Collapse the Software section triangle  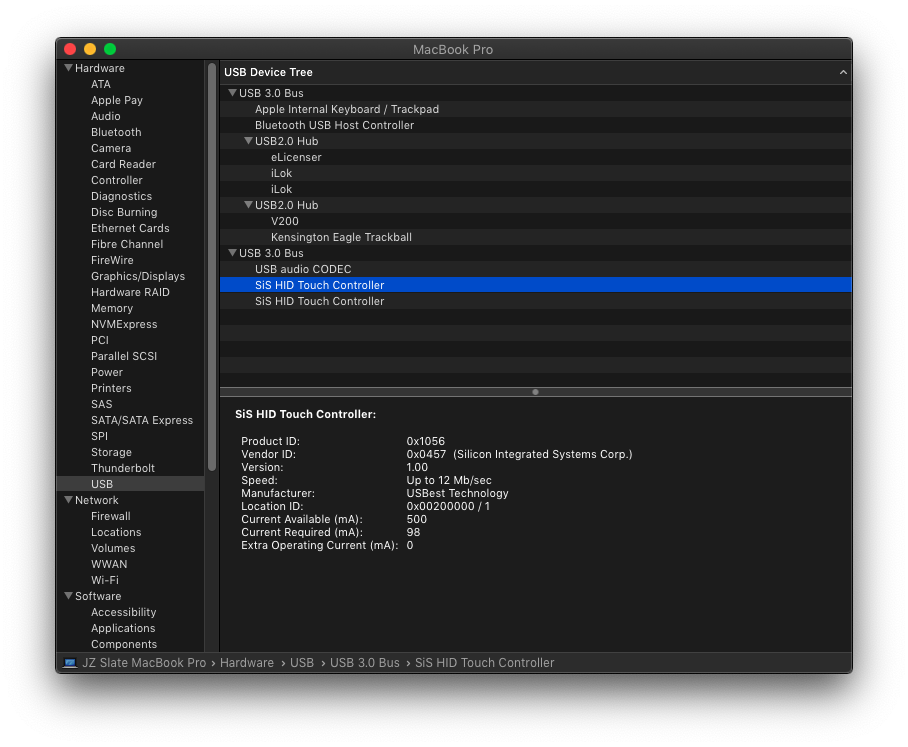pos(68,596)
